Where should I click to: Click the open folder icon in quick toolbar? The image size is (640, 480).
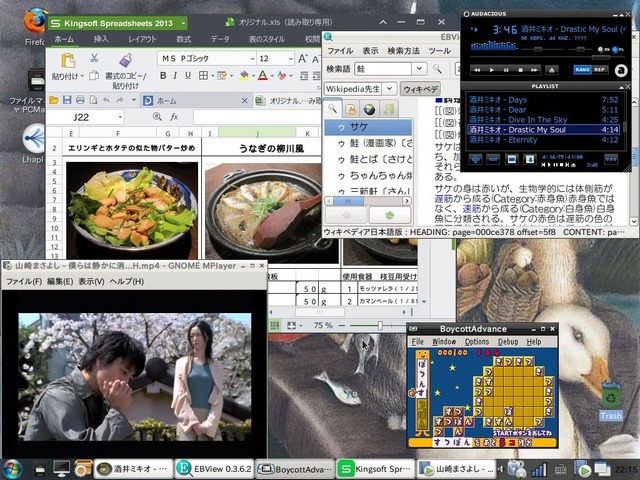pyautogui.click(x=53, y=100)
